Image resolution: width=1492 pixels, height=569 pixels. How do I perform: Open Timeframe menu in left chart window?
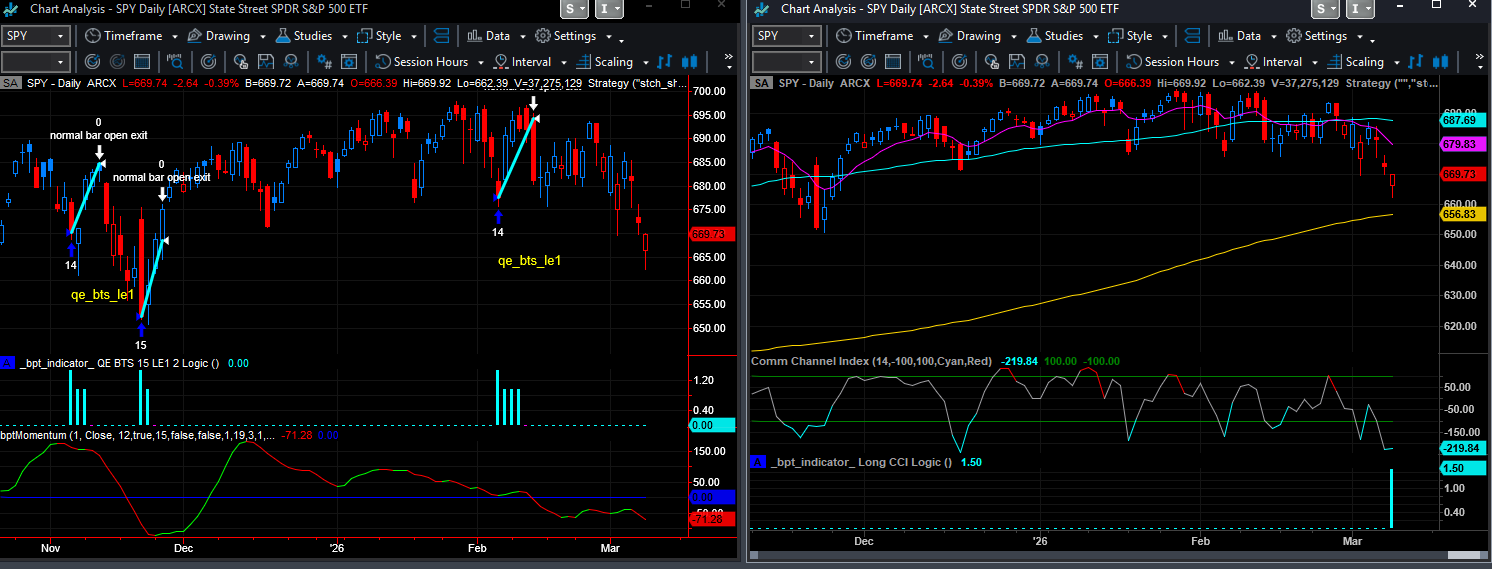point(130,36)
